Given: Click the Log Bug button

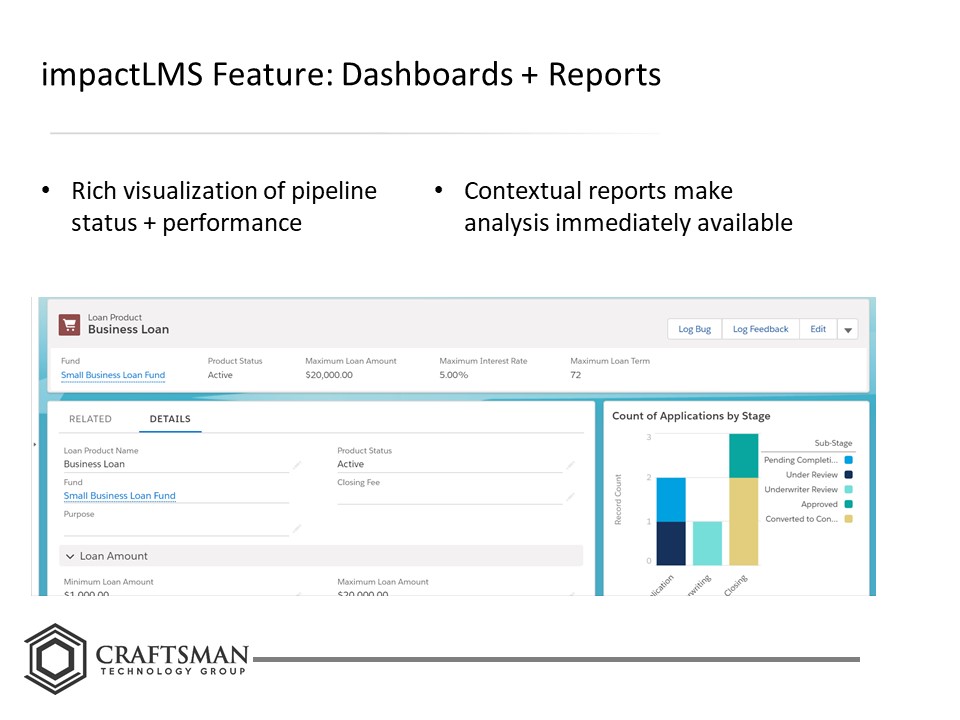Looking at the screenshot, I should (694, 329).
